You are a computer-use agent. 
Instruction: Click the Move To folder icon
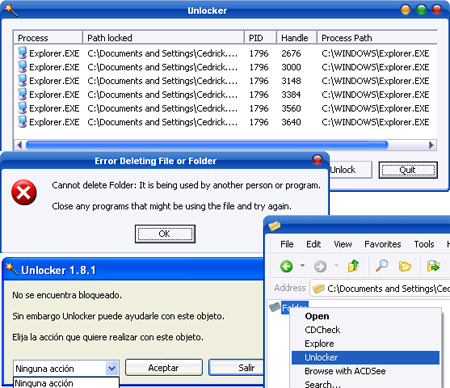tap(433, 266)
